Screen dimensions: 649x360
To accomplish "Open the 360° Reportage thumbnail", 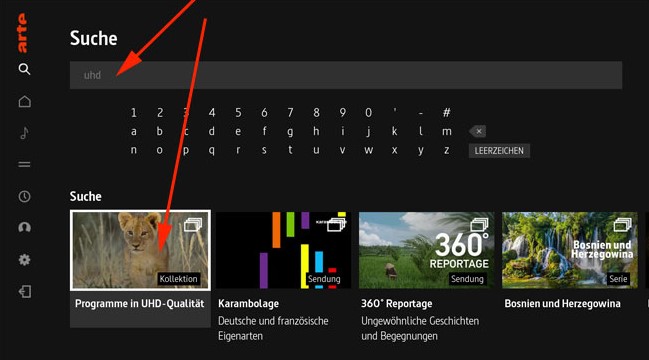I will pos(426,250).
